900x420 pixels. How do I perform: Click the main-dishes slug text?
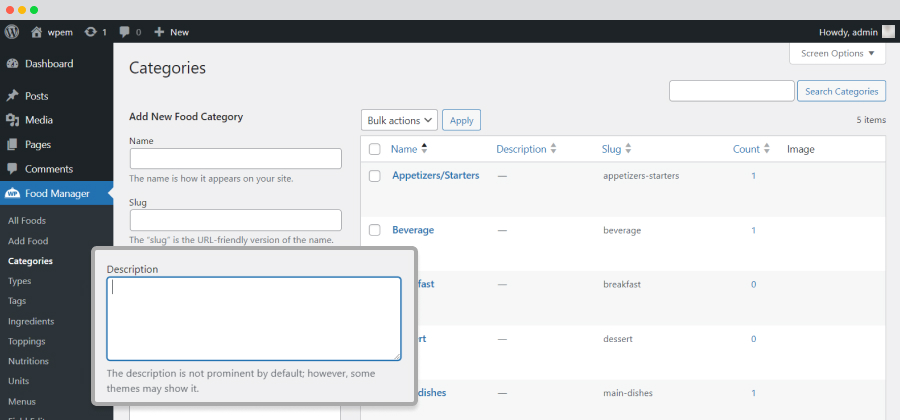click(x=628, y=393)
